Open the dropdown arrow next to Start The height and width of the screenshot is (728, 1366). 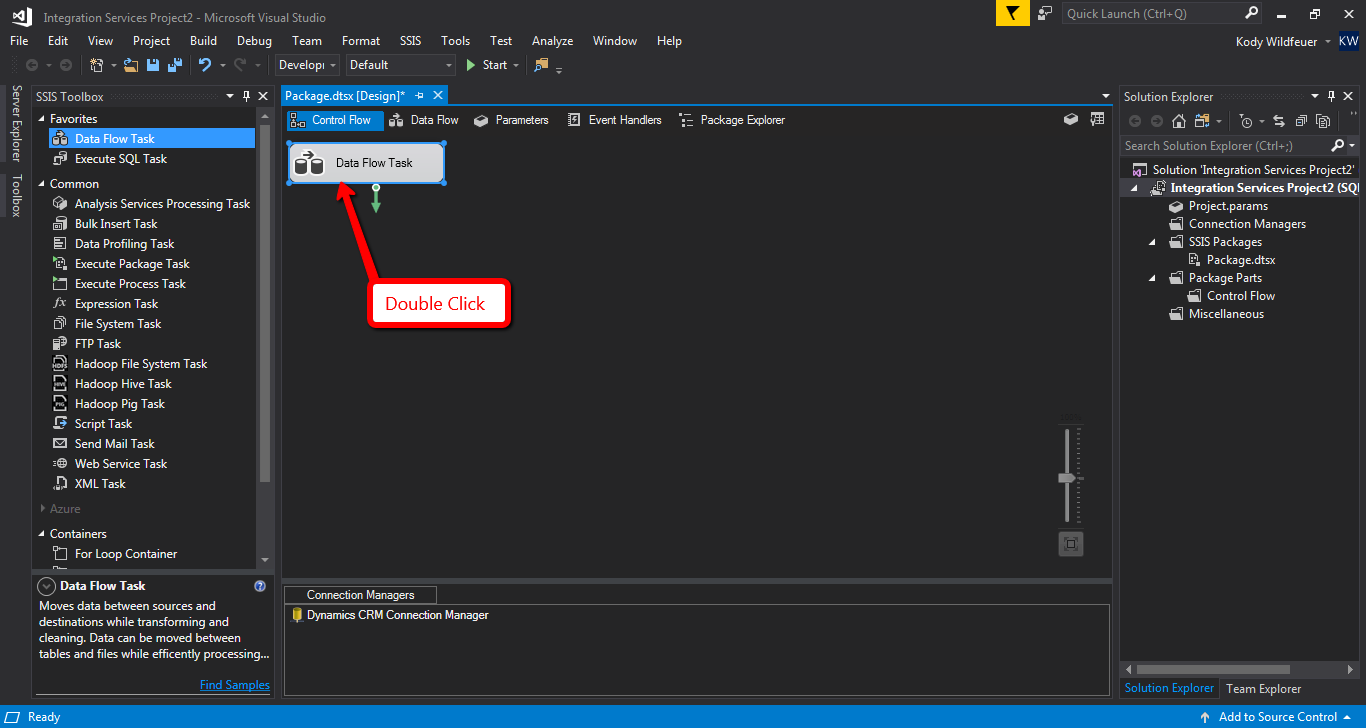click(x=516, y=65)
